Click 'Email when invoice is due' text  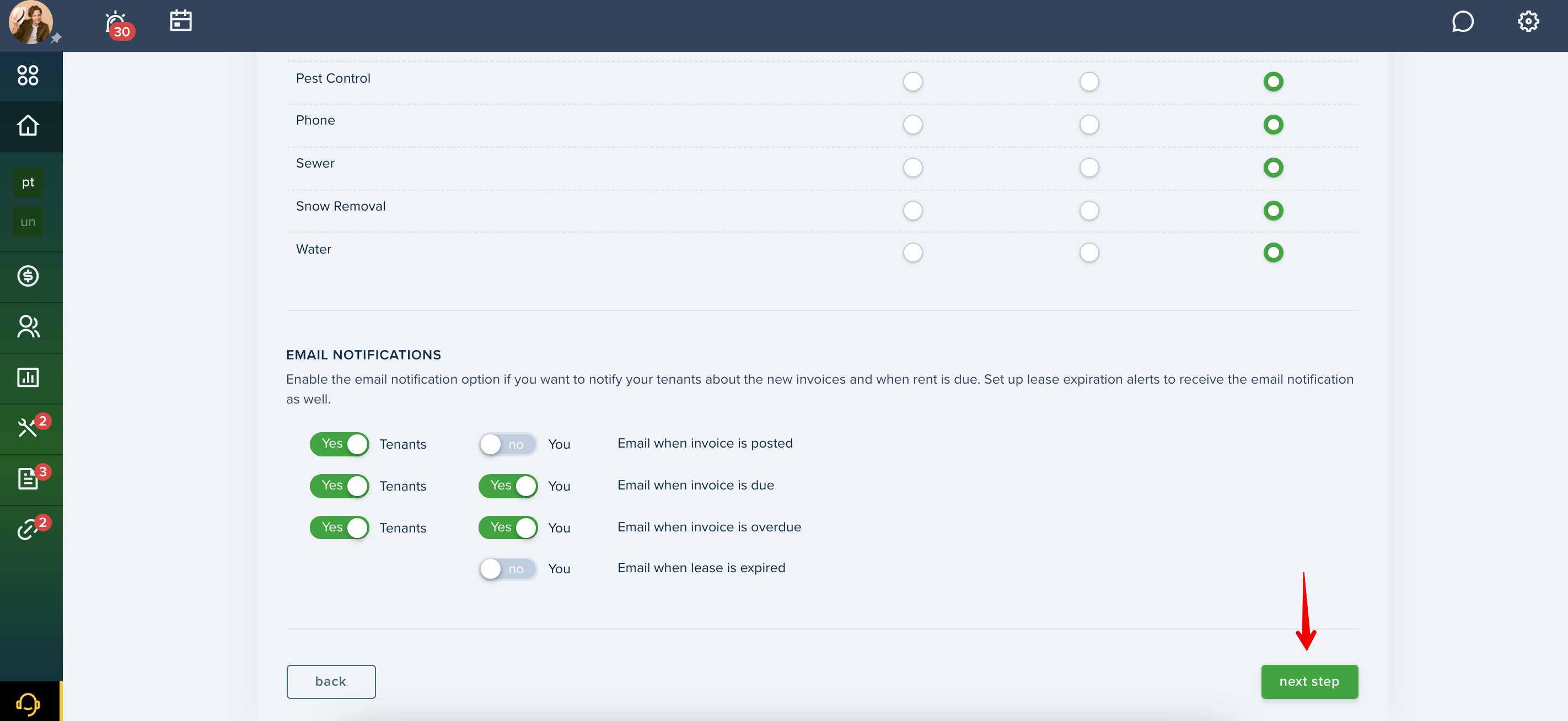pyautogui.click(x=696, y=485)
